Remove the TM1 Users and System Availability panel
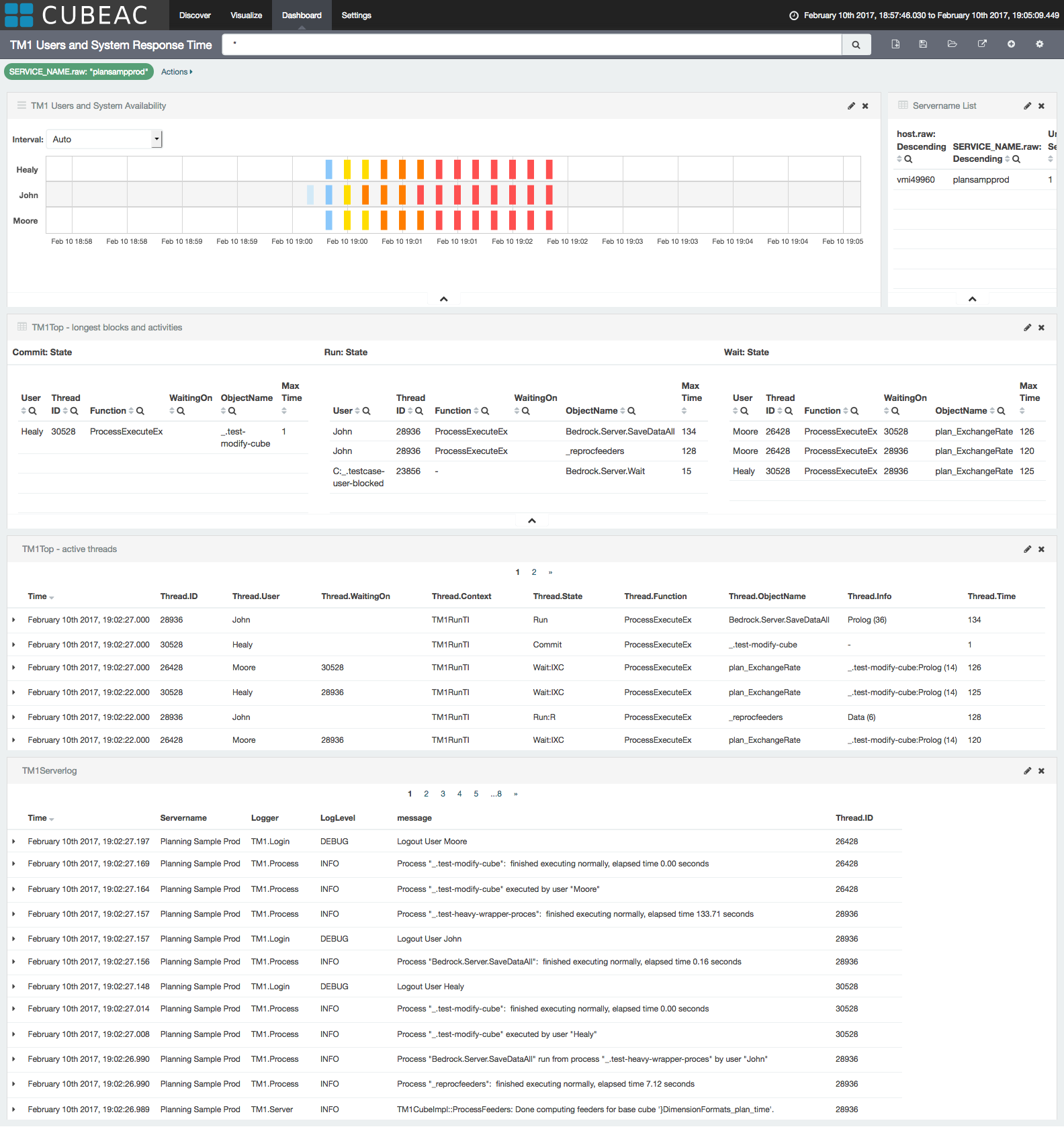 [865, 106]
